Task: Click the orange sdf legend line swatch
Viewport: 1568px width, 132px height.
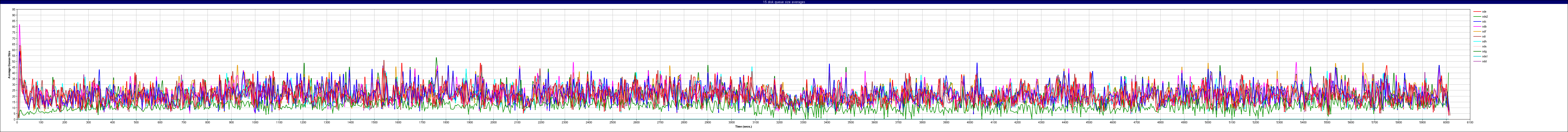Action: [x=1477, y=32]
